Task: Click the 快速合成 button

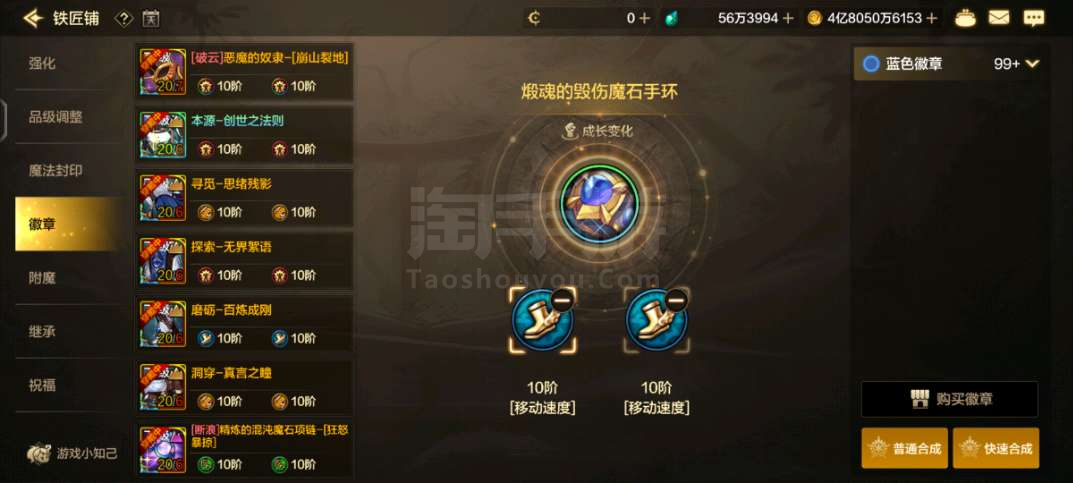Action: (996, 448)
